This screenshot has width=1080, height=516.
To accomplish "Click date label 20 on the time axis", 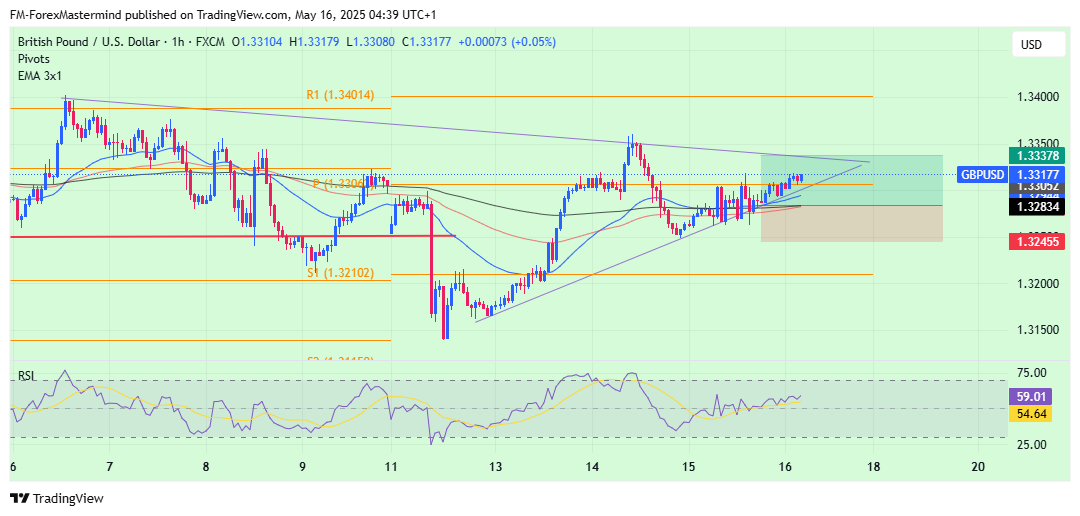I will click(977, 467).
